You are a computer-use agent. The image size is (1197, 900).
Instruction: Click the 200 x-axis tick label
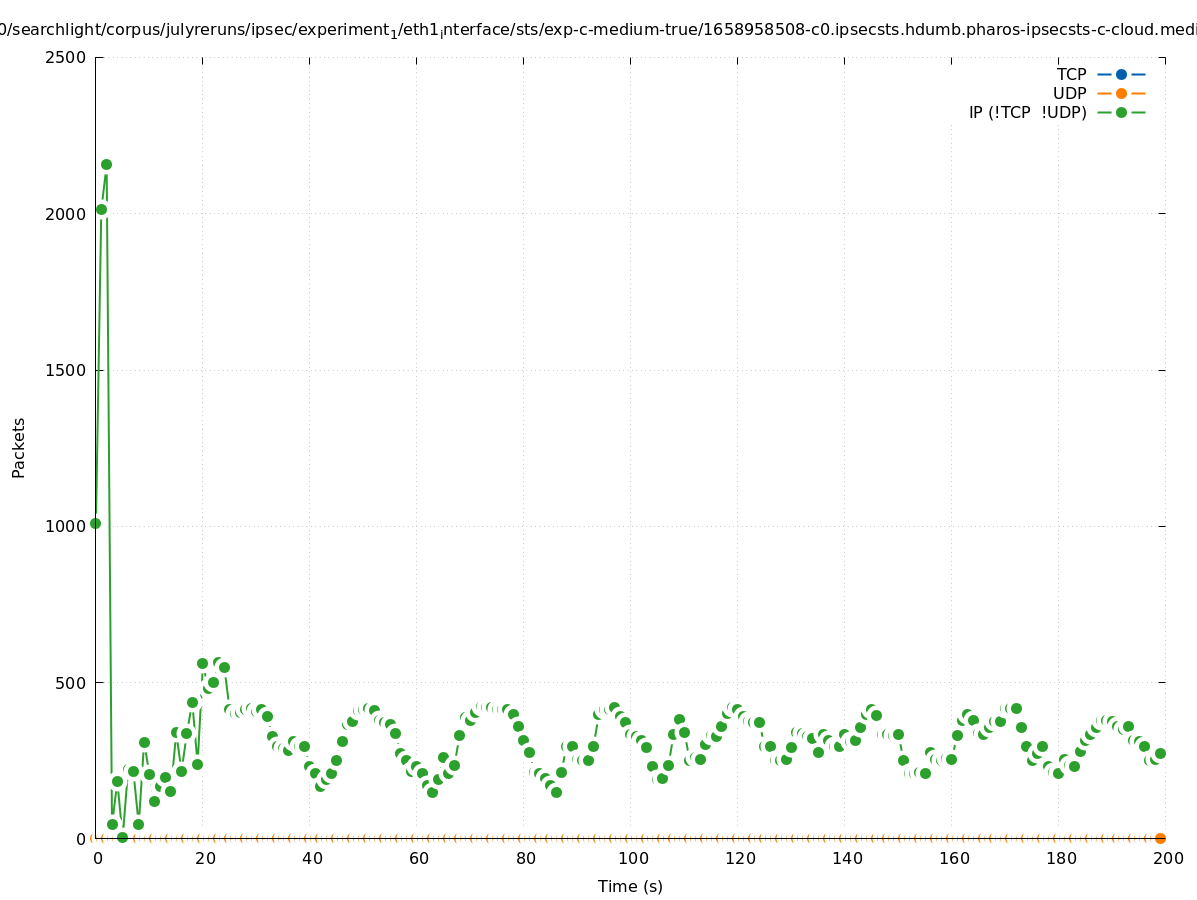tap(1168, 858)
